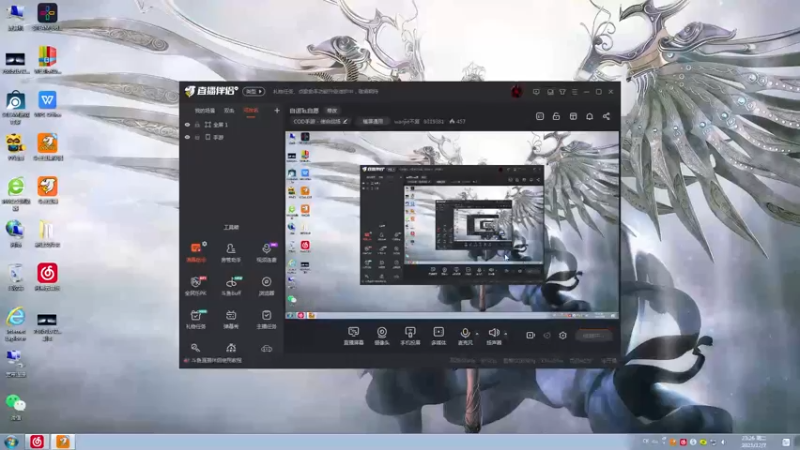Toggle the padlock icon in top right
This screenshot has height=450, width=800.
556,116
